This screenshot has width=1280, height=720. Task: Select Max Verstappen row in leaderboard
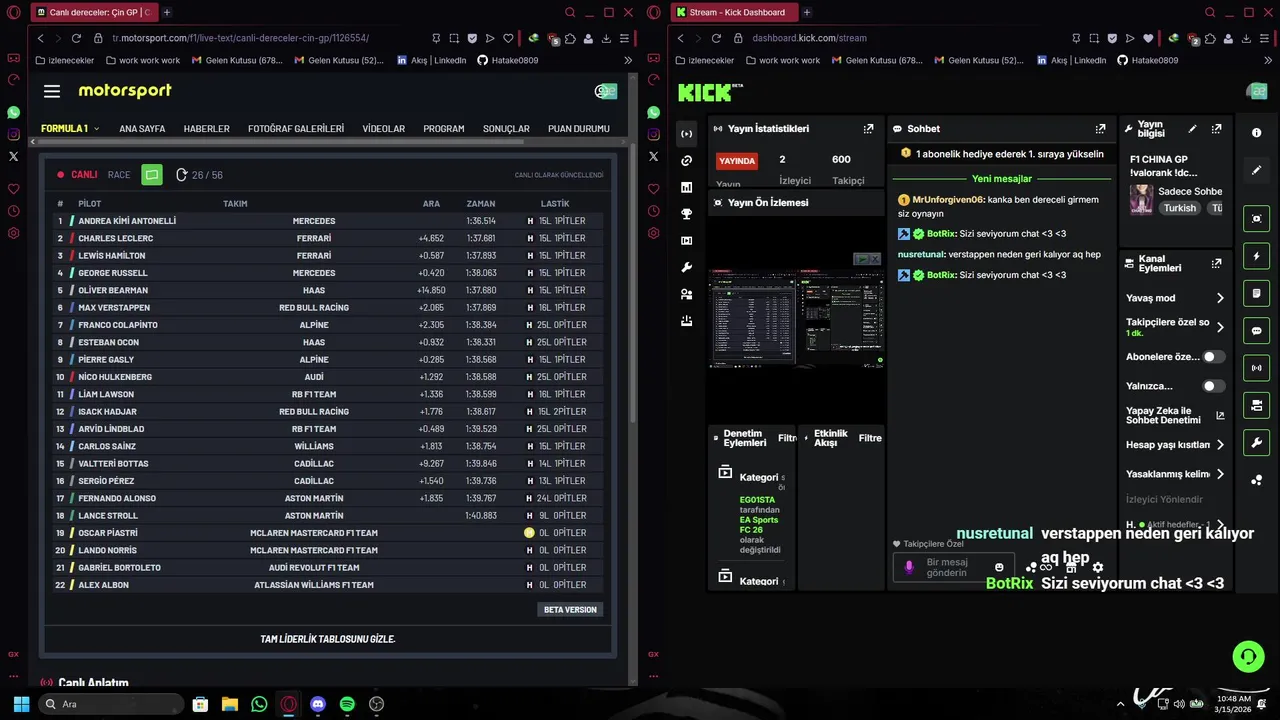point(328,307)
